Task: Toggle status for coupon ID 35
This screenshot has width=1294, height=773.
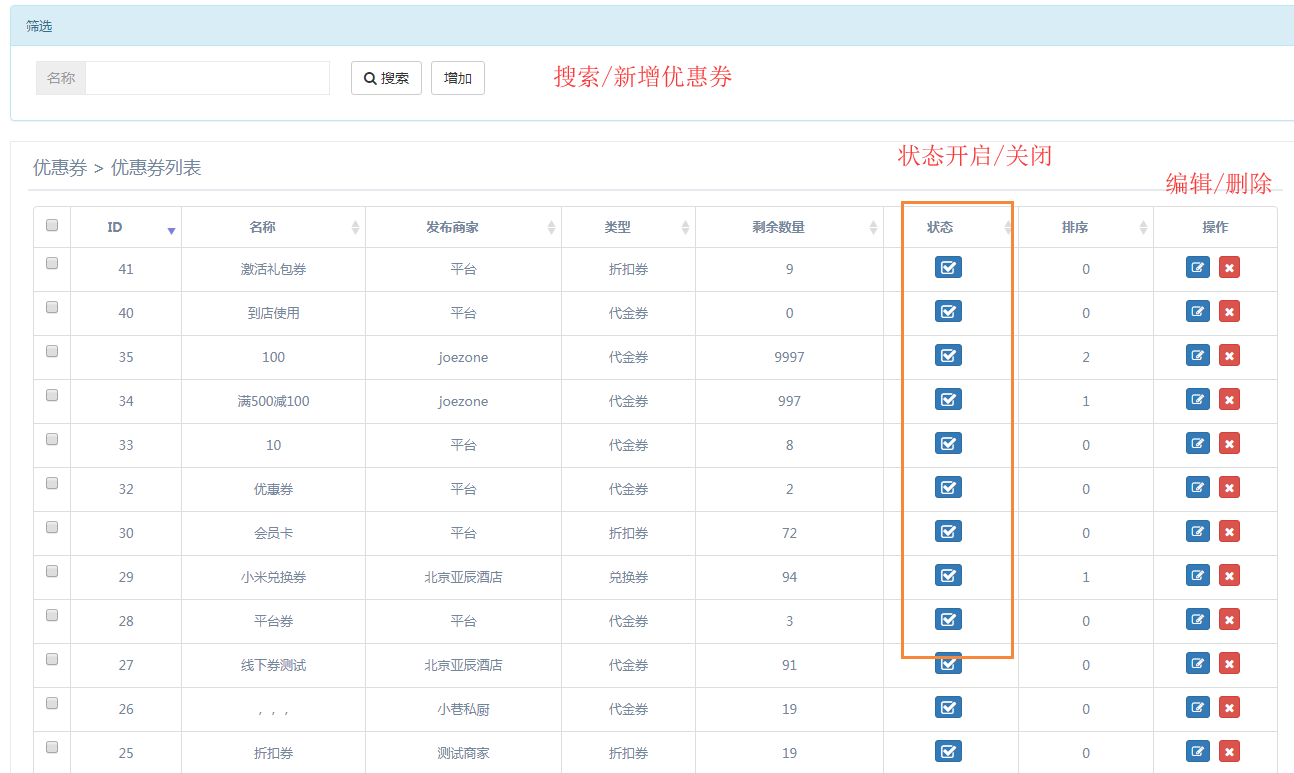Action: pyautogui.click(x=948, y=355)
